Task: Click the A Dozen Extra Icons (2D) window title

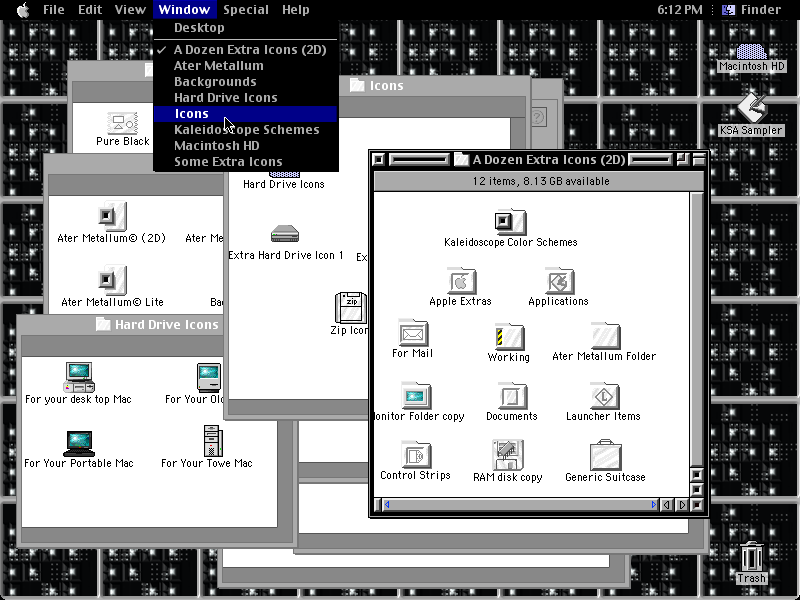Action: tap(549, 160)
